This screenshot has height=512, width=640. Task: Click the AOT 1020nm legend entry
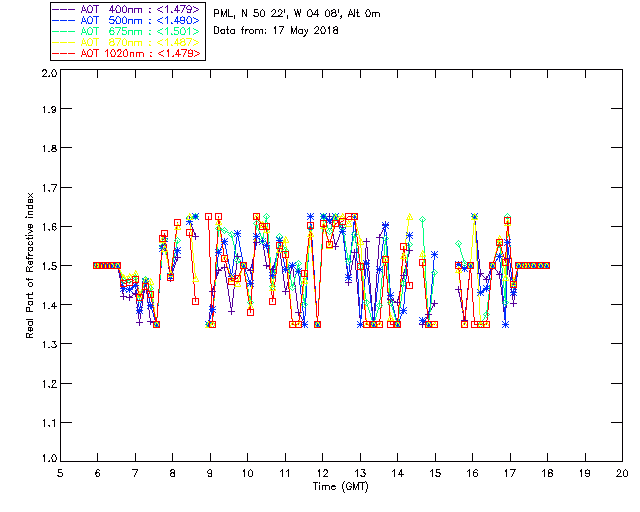click(x=126, y=53)
